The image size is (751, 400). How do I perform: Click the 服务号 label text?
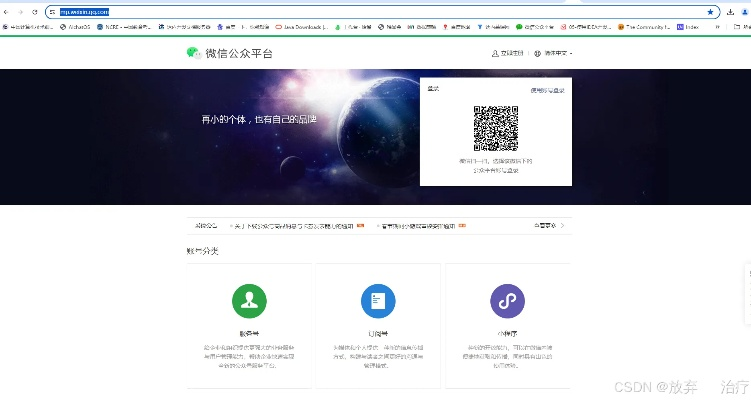pos(249,333)
